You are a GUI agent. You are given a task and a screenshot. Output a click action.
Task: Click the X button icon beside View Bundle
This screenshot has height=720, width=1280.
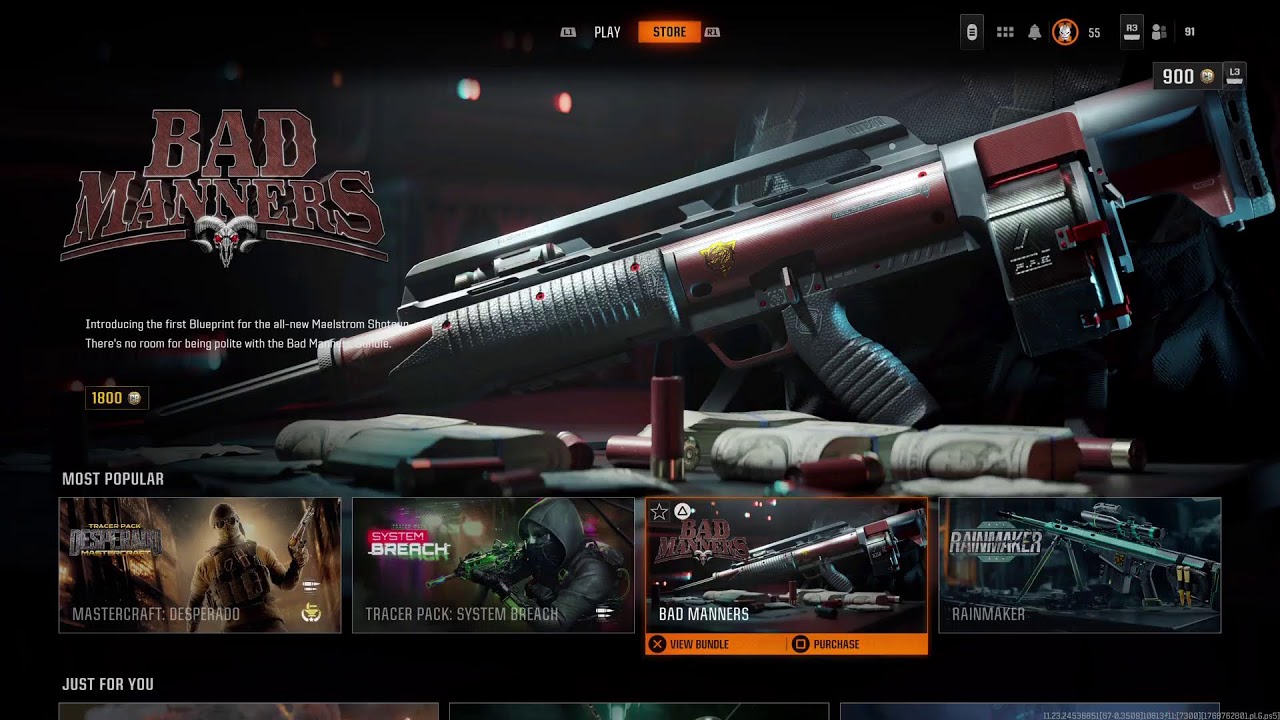[657, 644]
